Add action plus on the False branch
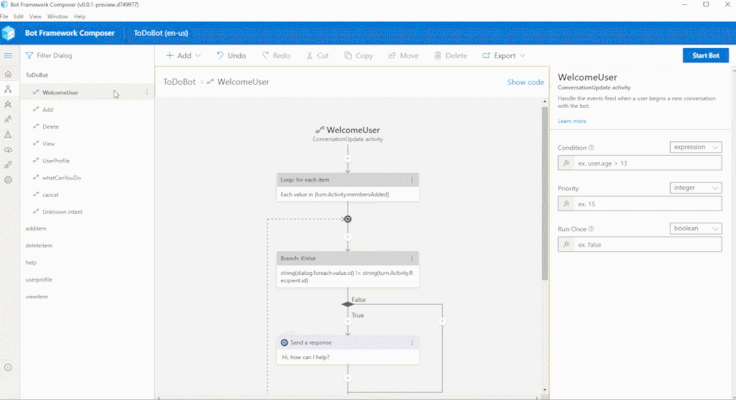736x400 pixels. point(442,322)
